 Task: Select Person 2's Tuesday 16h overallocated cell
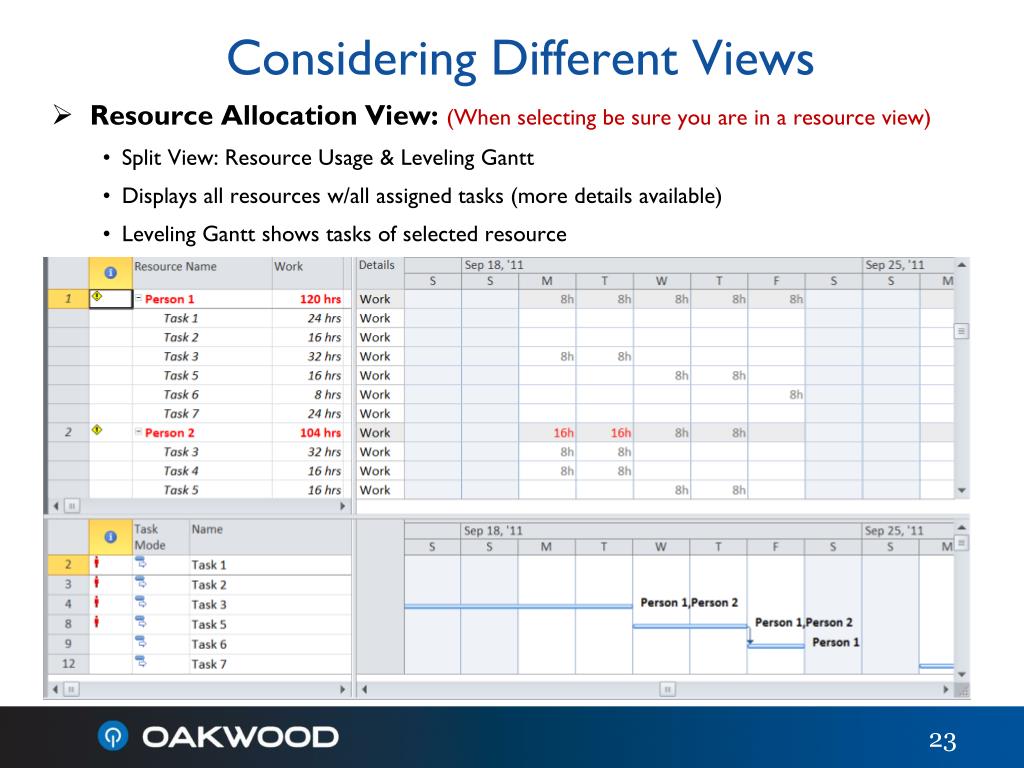605,432
